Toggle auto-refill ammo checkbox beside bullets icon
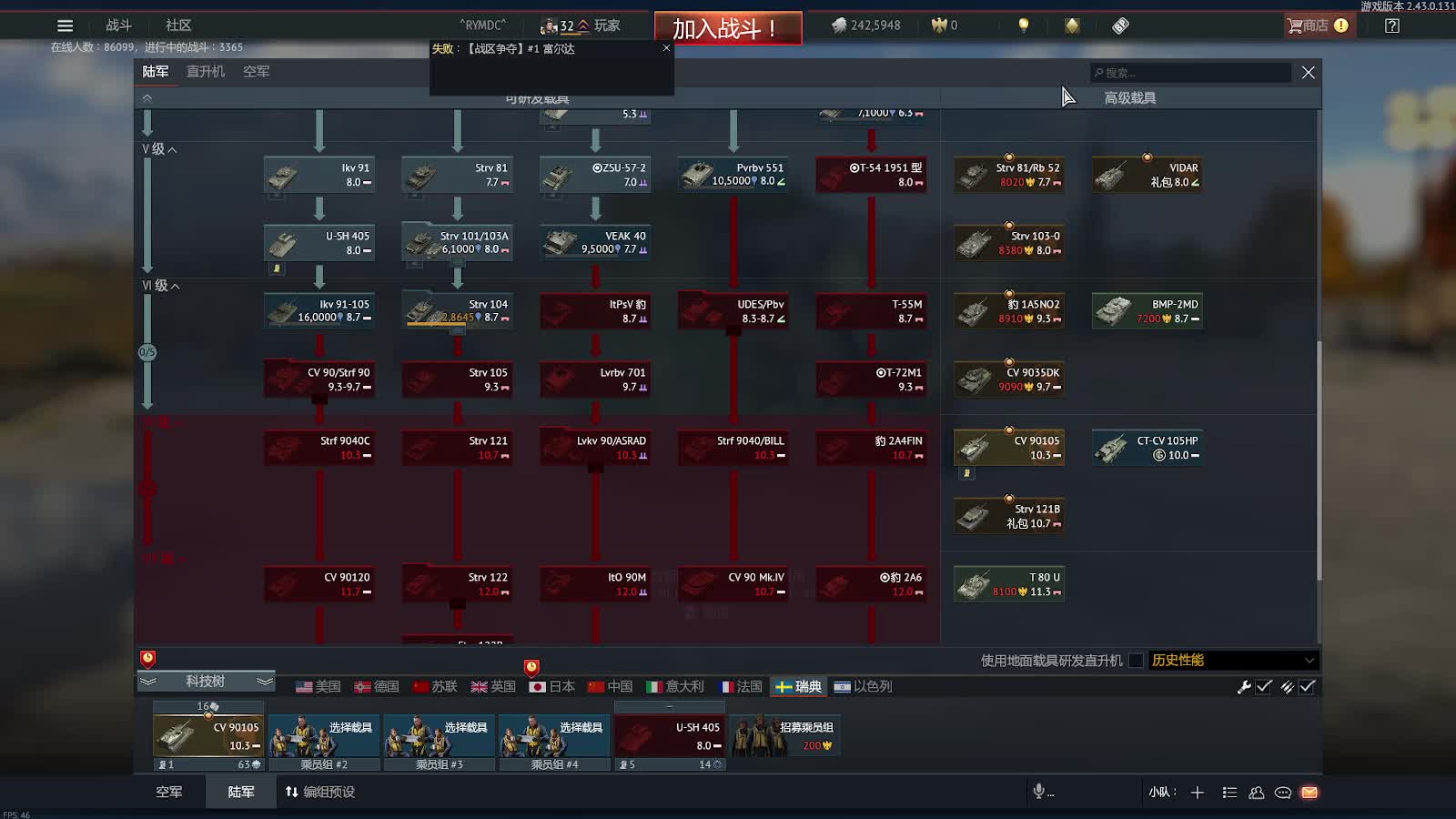The height and width of the screenshot is (819, 1456). click(1308, 687)
